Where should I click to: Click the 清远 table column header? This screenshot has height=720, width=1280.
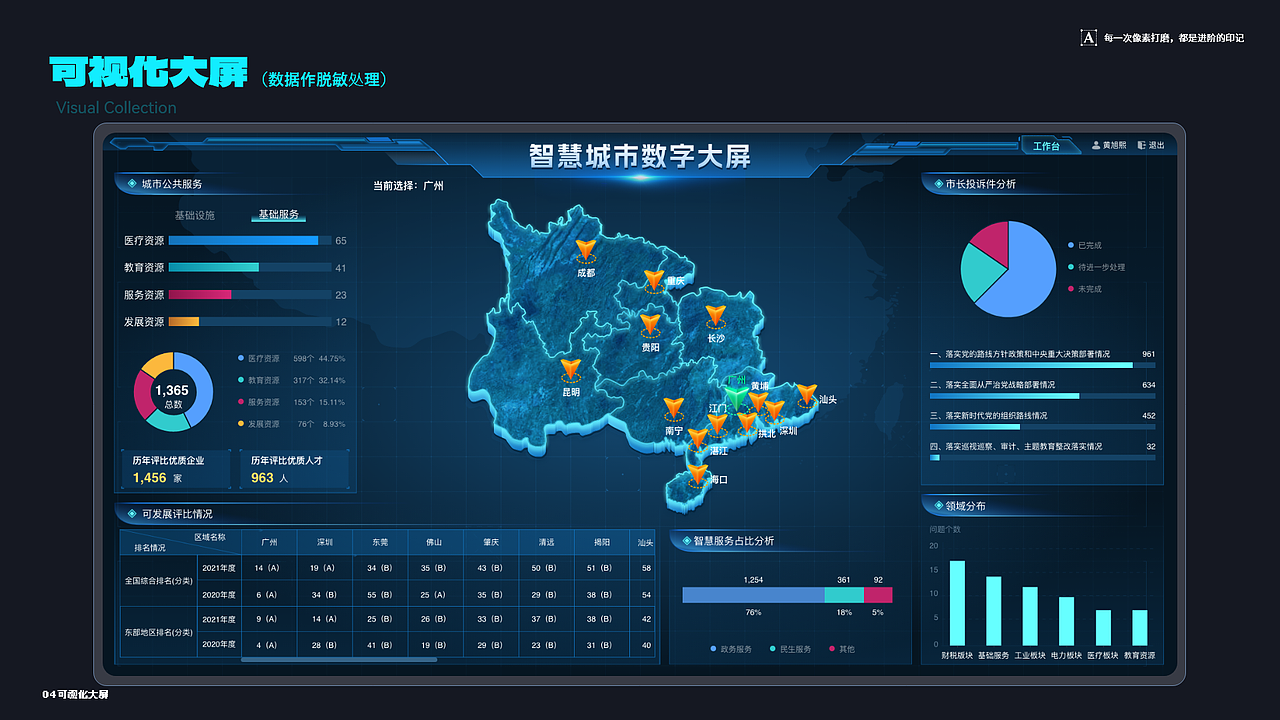pos(546,543)
